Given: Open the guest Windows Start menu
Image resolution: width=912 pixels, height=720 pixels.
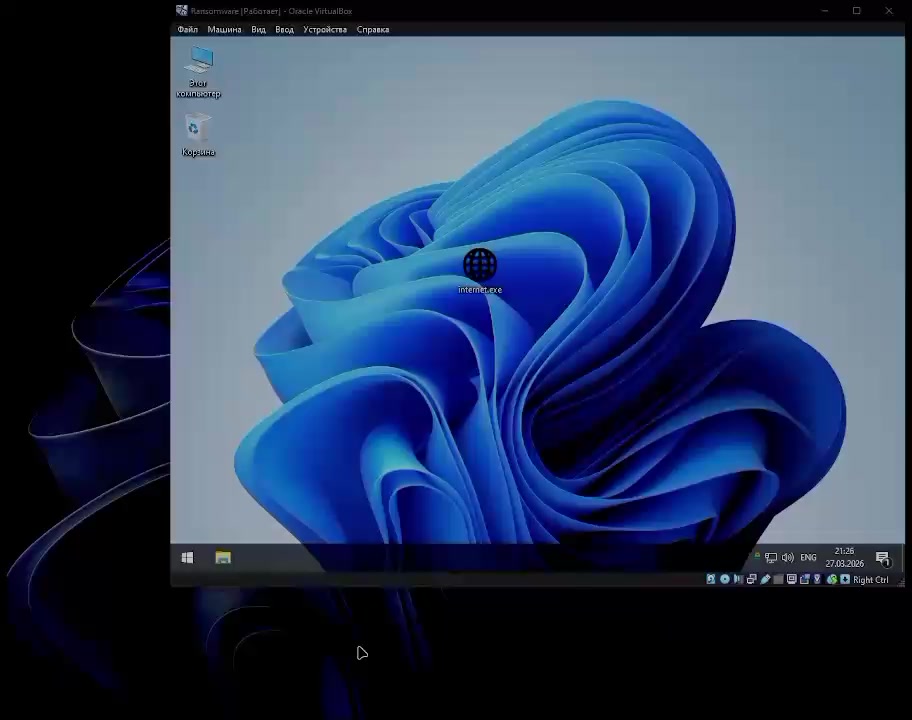Looking at the screenshot, I should [x=187, y=558].
